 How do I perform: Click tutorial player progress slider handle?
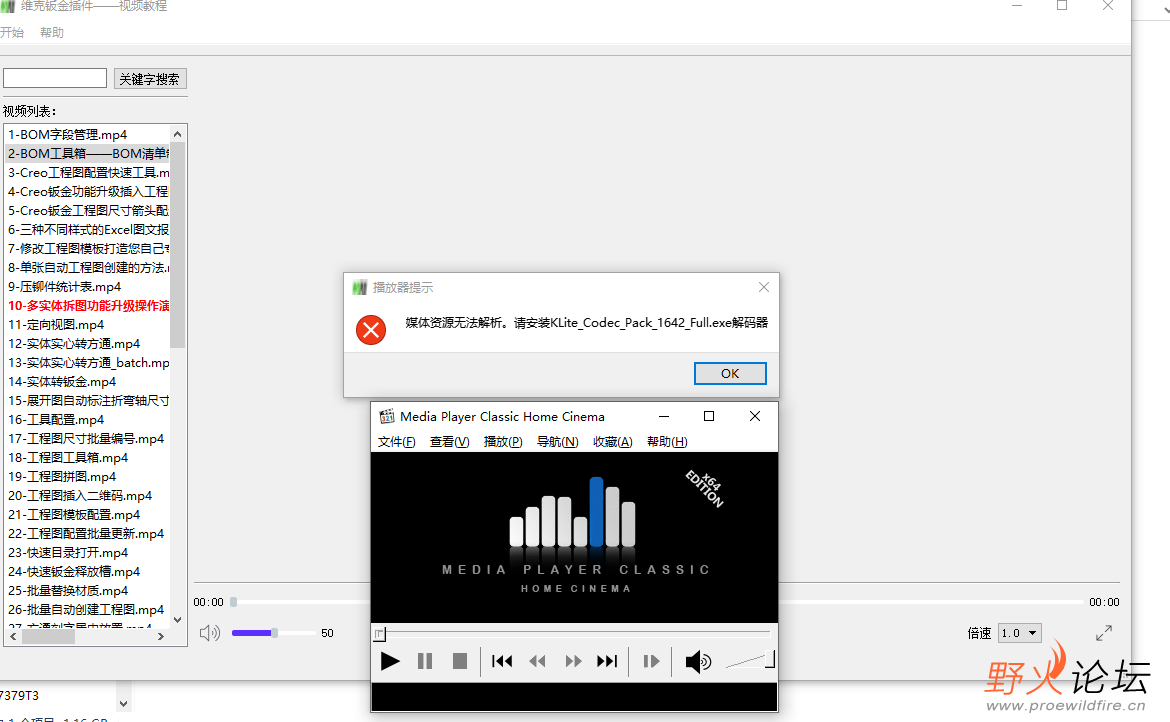(234, 602)
